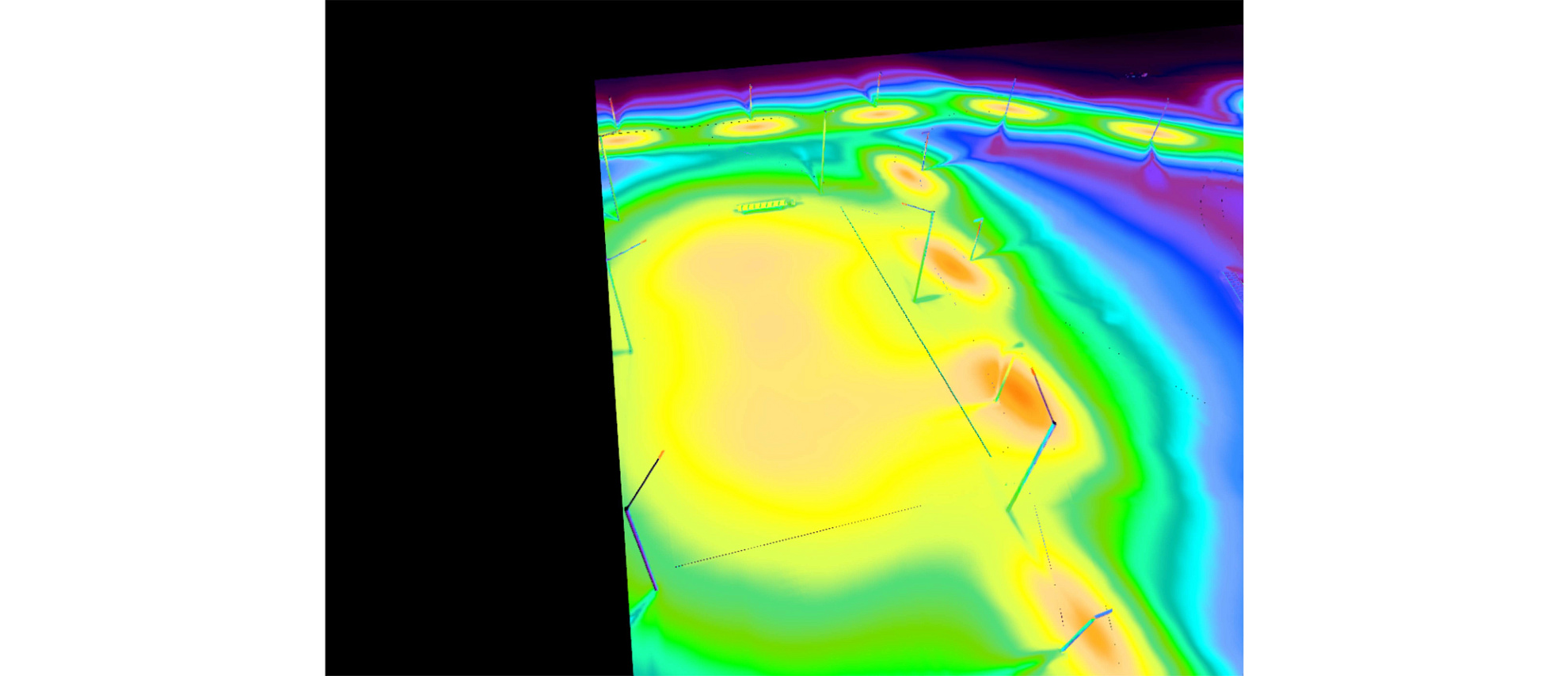The height and width of the screenshot is (676, 1568).
Task: Click the black dotted line in lower yellow area
Action: 797,537
